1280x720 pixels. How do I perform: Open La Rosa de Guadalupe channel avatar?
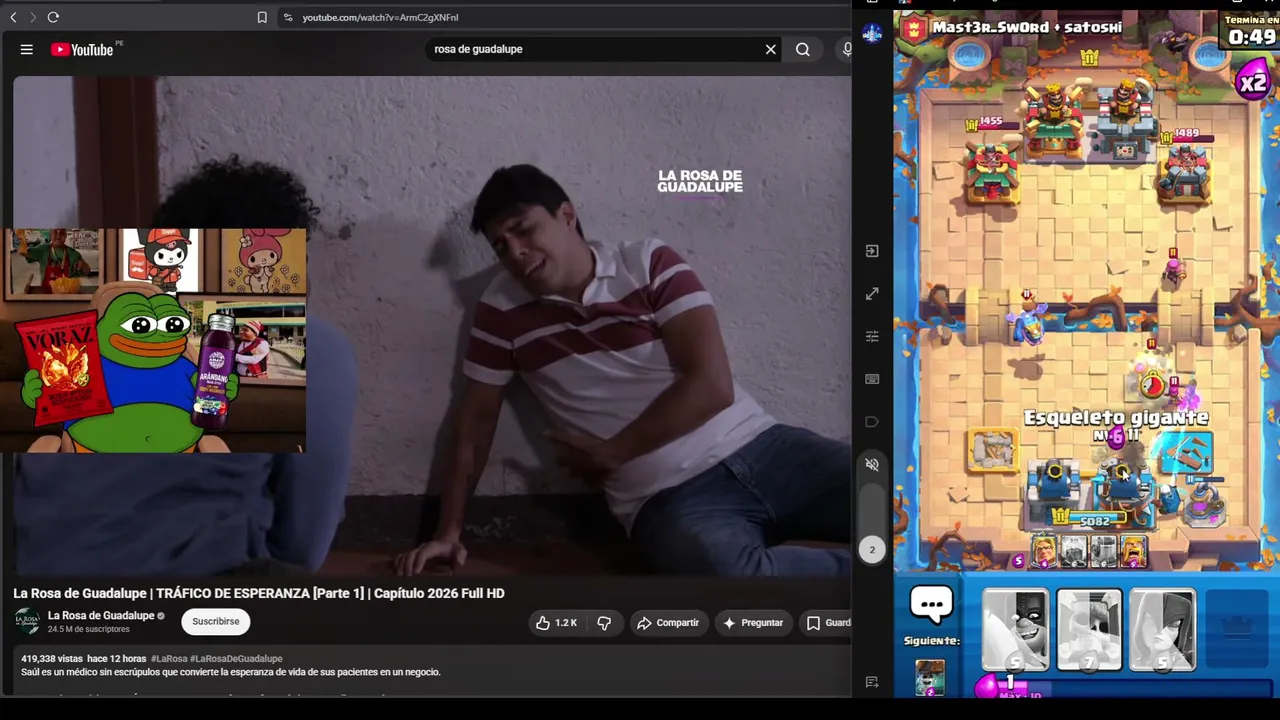pos(27,621)
